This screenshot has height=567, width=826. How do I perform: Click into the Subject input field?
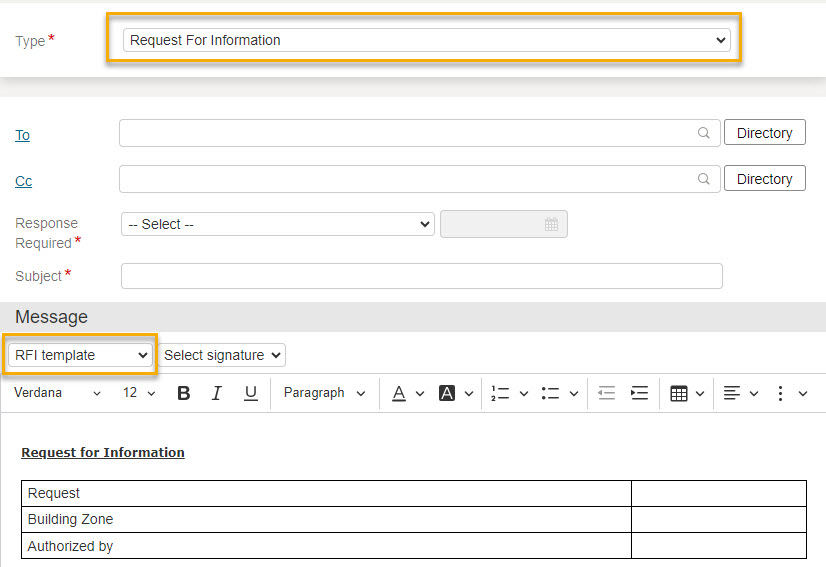[x=421, y=276]
